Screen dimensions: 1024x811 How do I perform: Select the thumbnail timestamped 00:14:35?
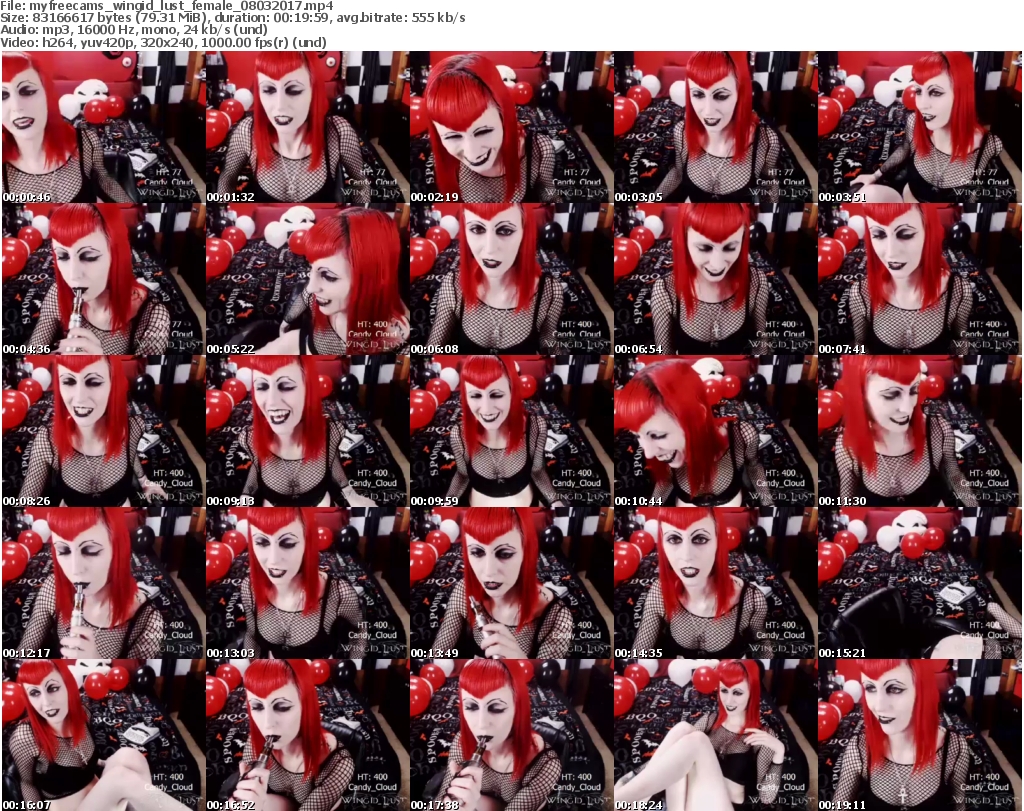pos(715,583)
